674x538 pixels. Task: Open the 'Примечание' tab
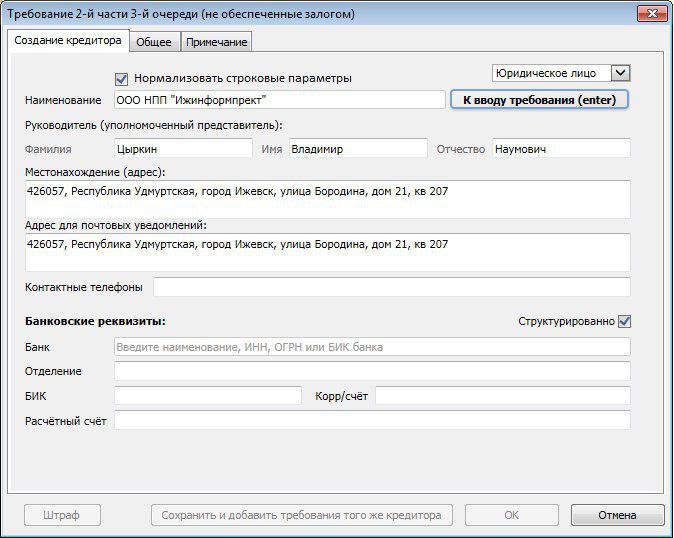coord(216,42)
